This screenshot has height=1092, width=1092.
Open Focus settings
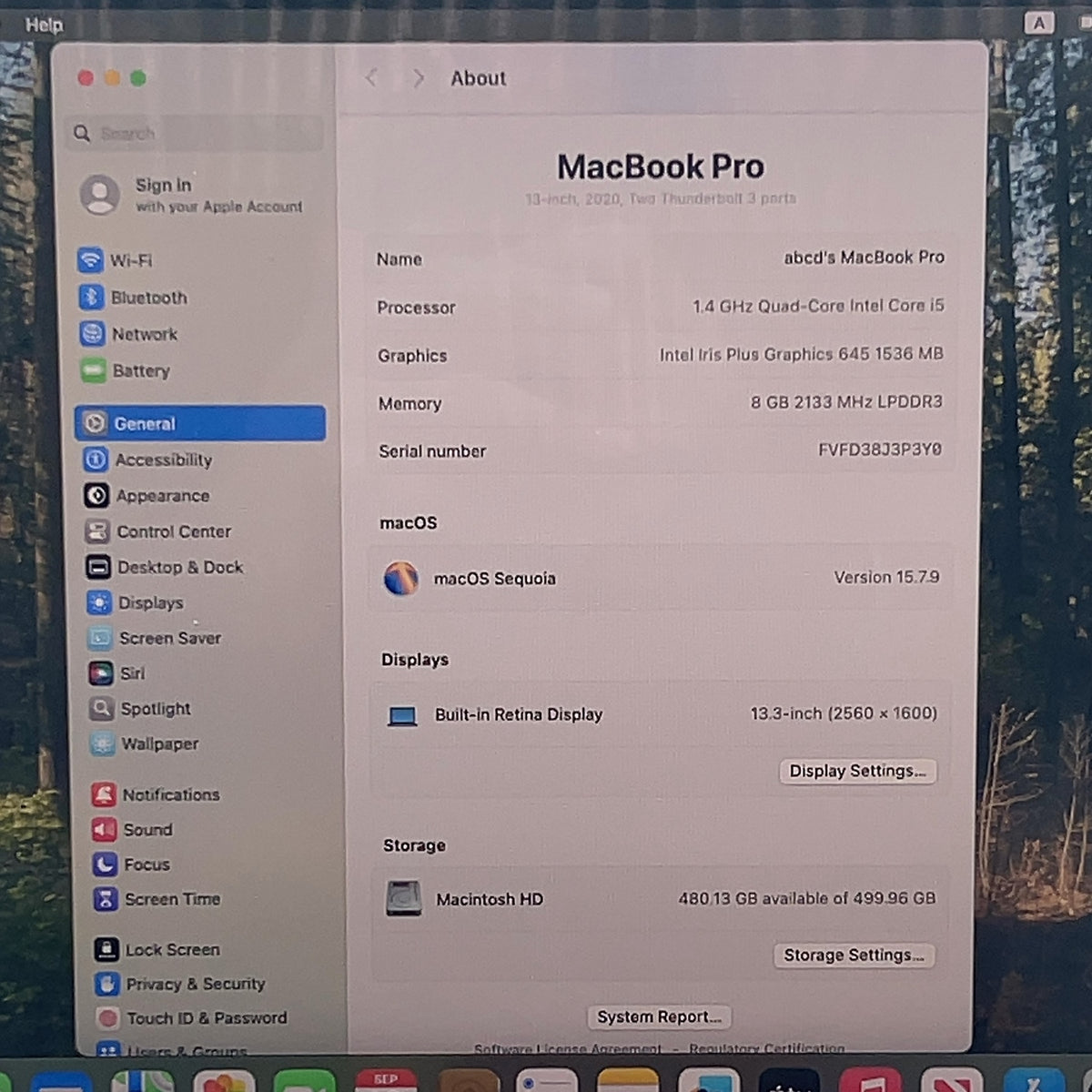[x=132, y=864]
